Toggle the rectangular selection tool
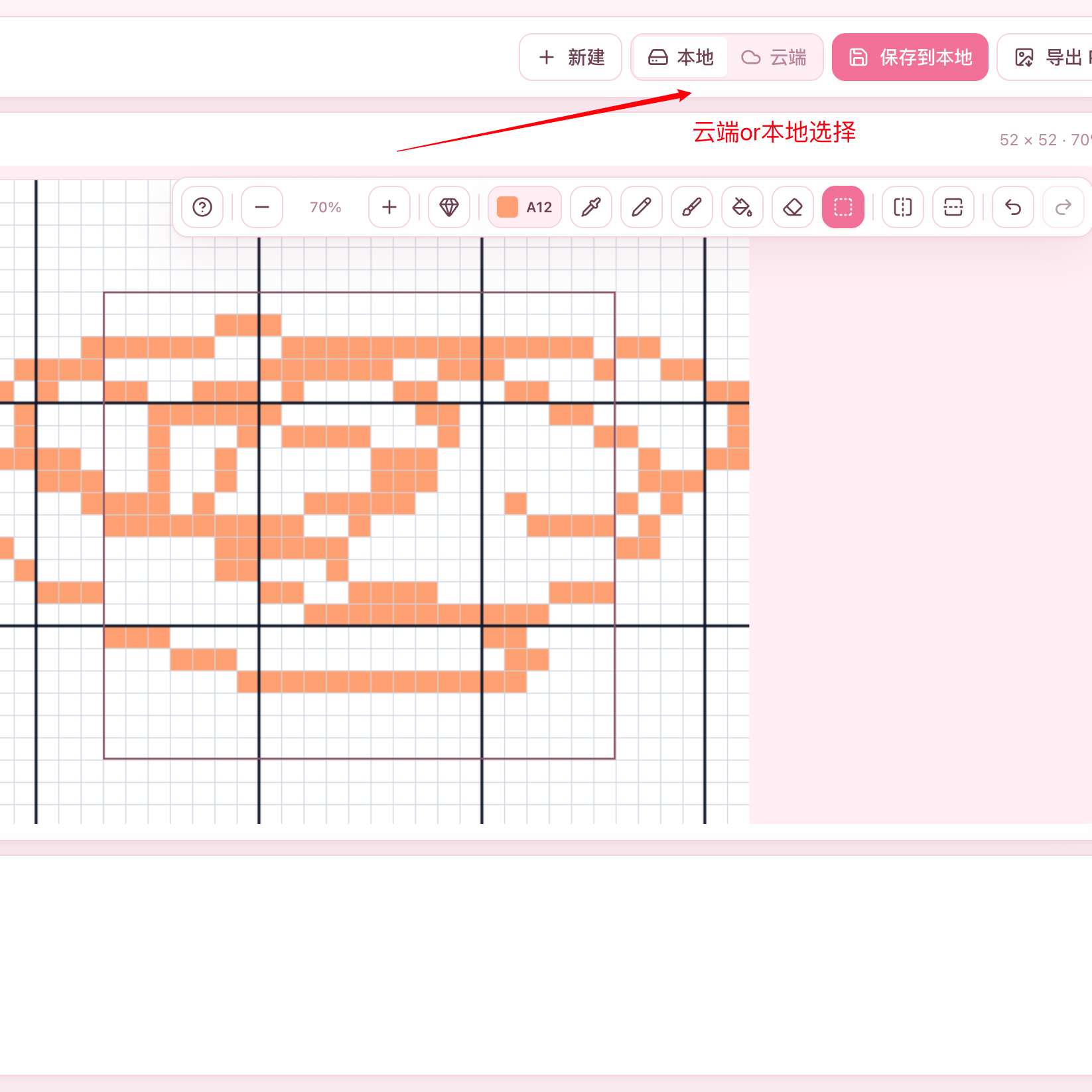The width and height of the screenshot is (1092, 1092). pyautogui.click(x=843, y=207)
